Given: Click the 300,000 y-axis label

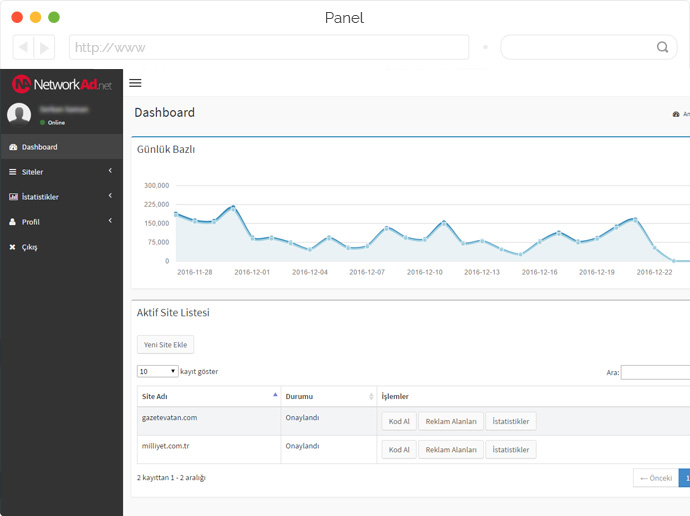Looking at the screenshot, I should click(x=157, y=186).
